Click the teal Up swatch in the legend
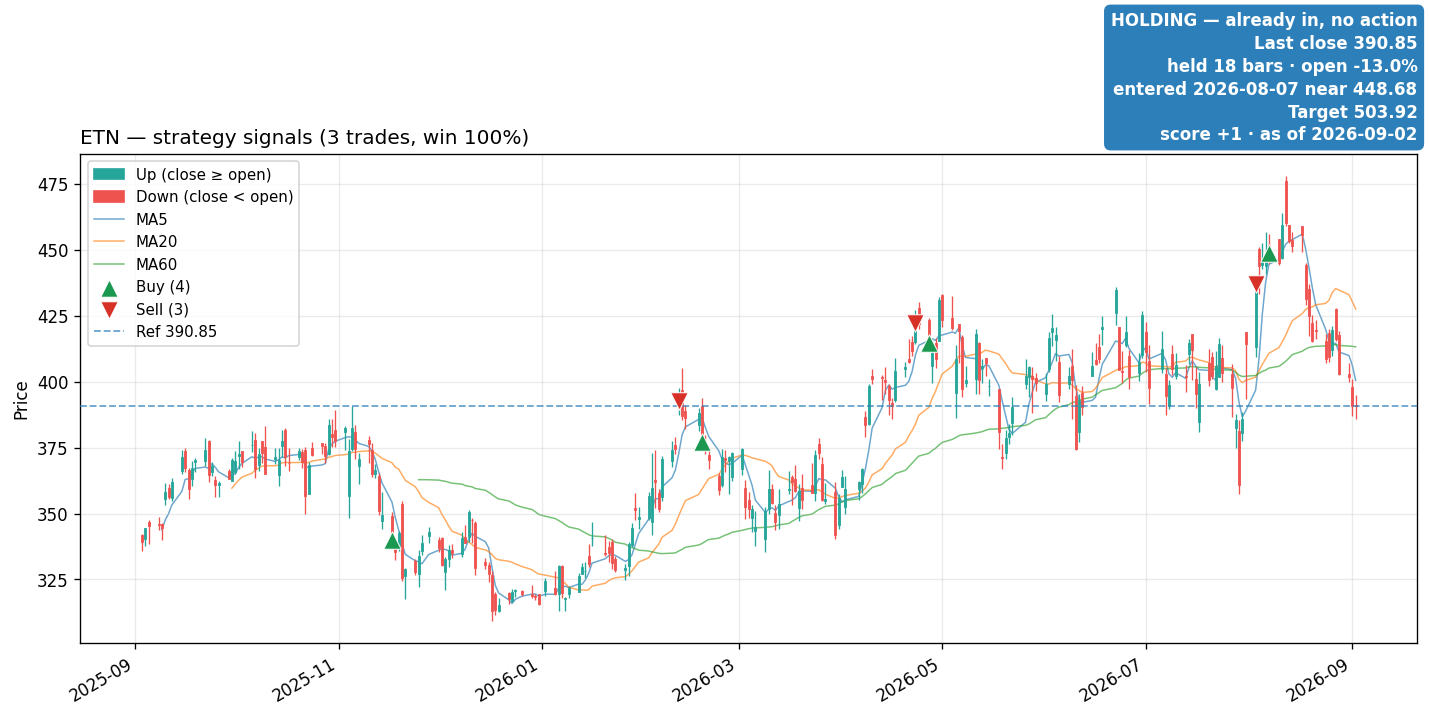1429x717 pixels. click(x=109, y=174)
